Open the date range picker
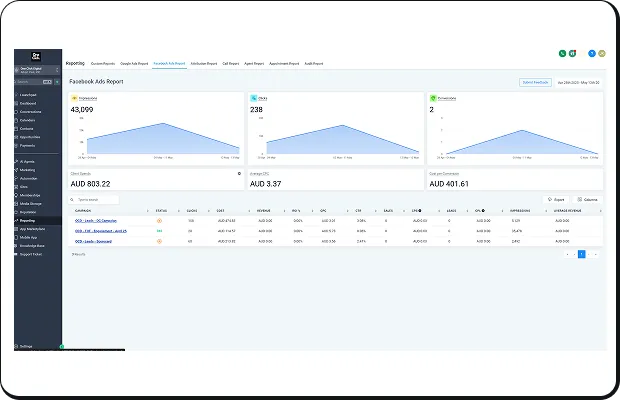The image size is (620, 400). tap(579, 82)
